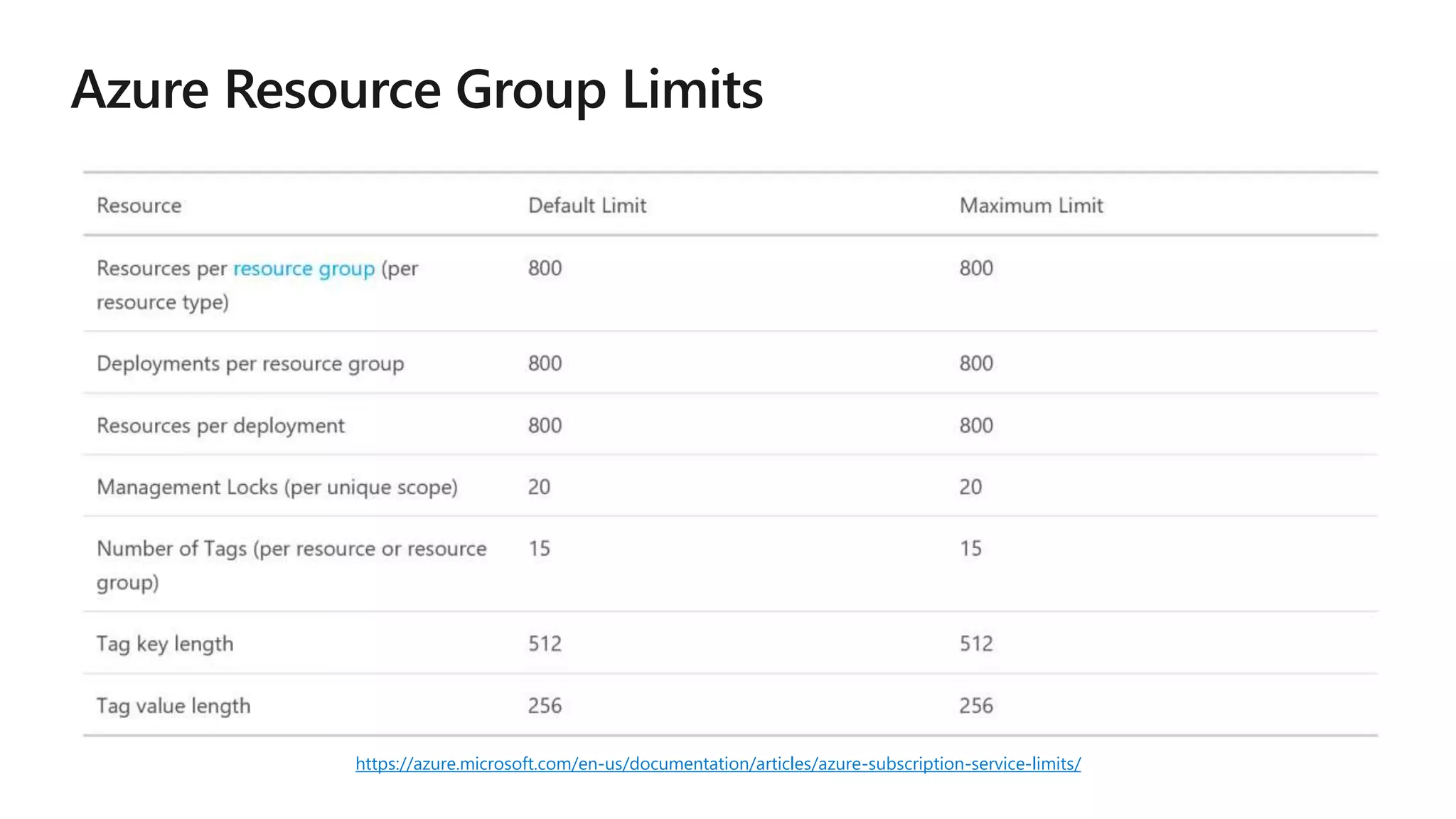Click the 'Default Limit' column header
The image size is (1456, 819).
tap(587, 205)
